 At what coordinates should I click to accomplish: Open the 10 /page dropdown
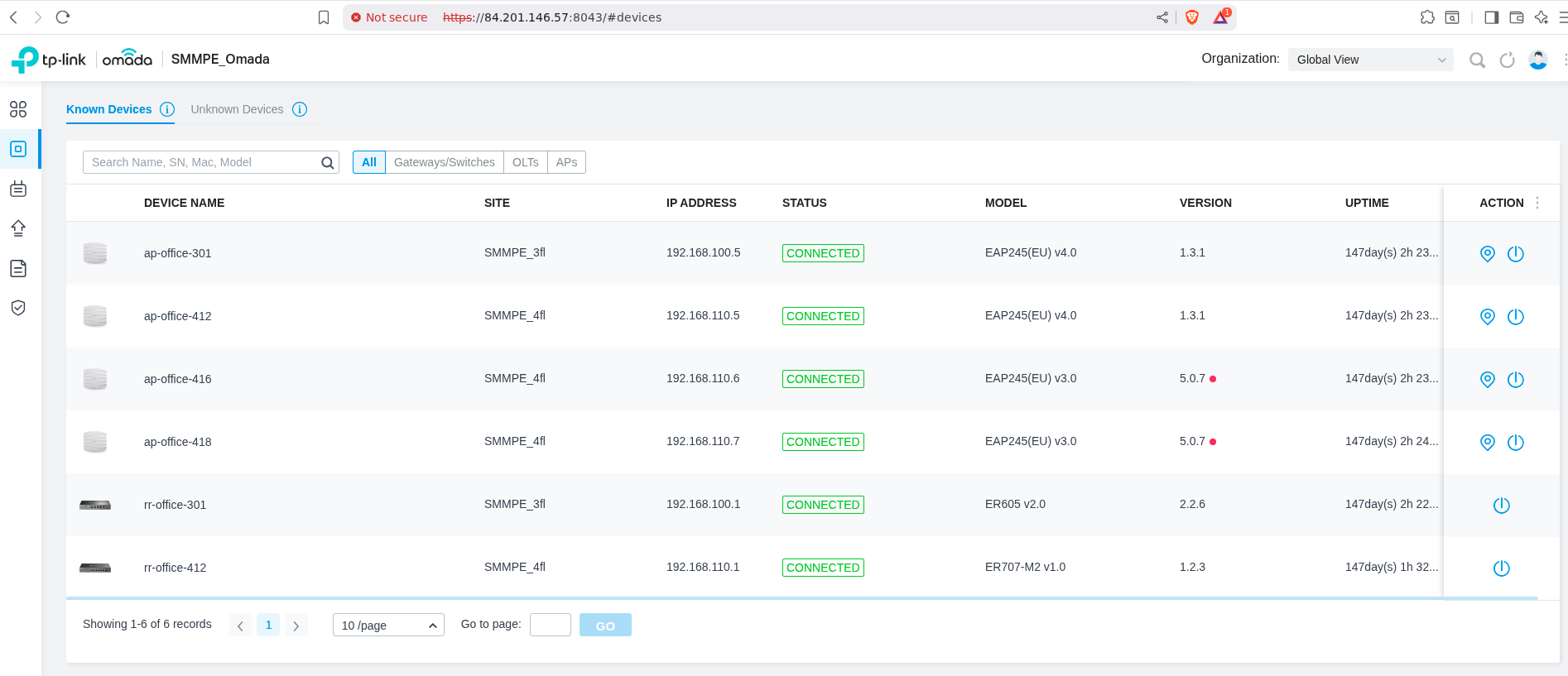(x=388, y=626)
